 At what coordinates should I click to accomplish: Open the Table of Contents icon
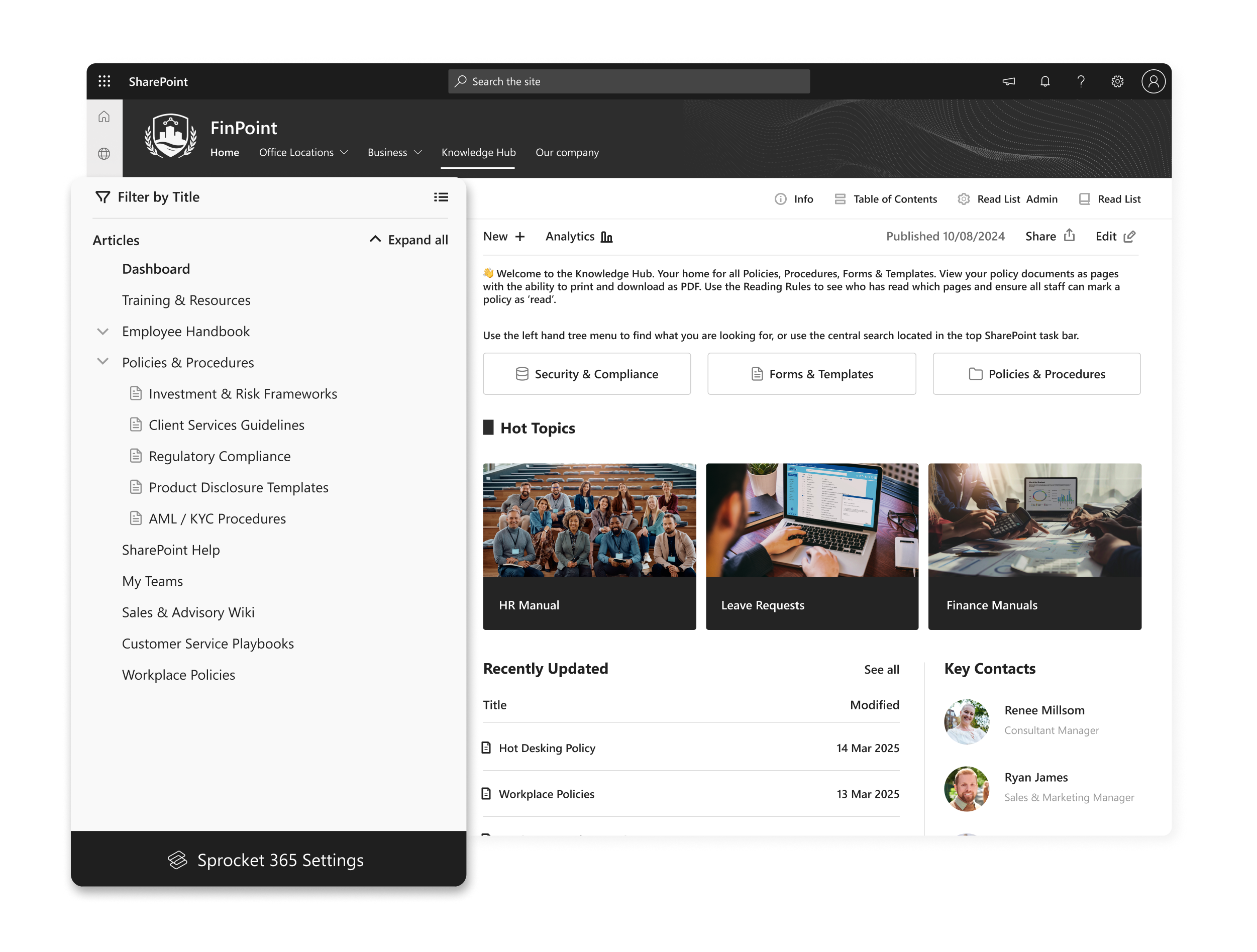point(841,199)
